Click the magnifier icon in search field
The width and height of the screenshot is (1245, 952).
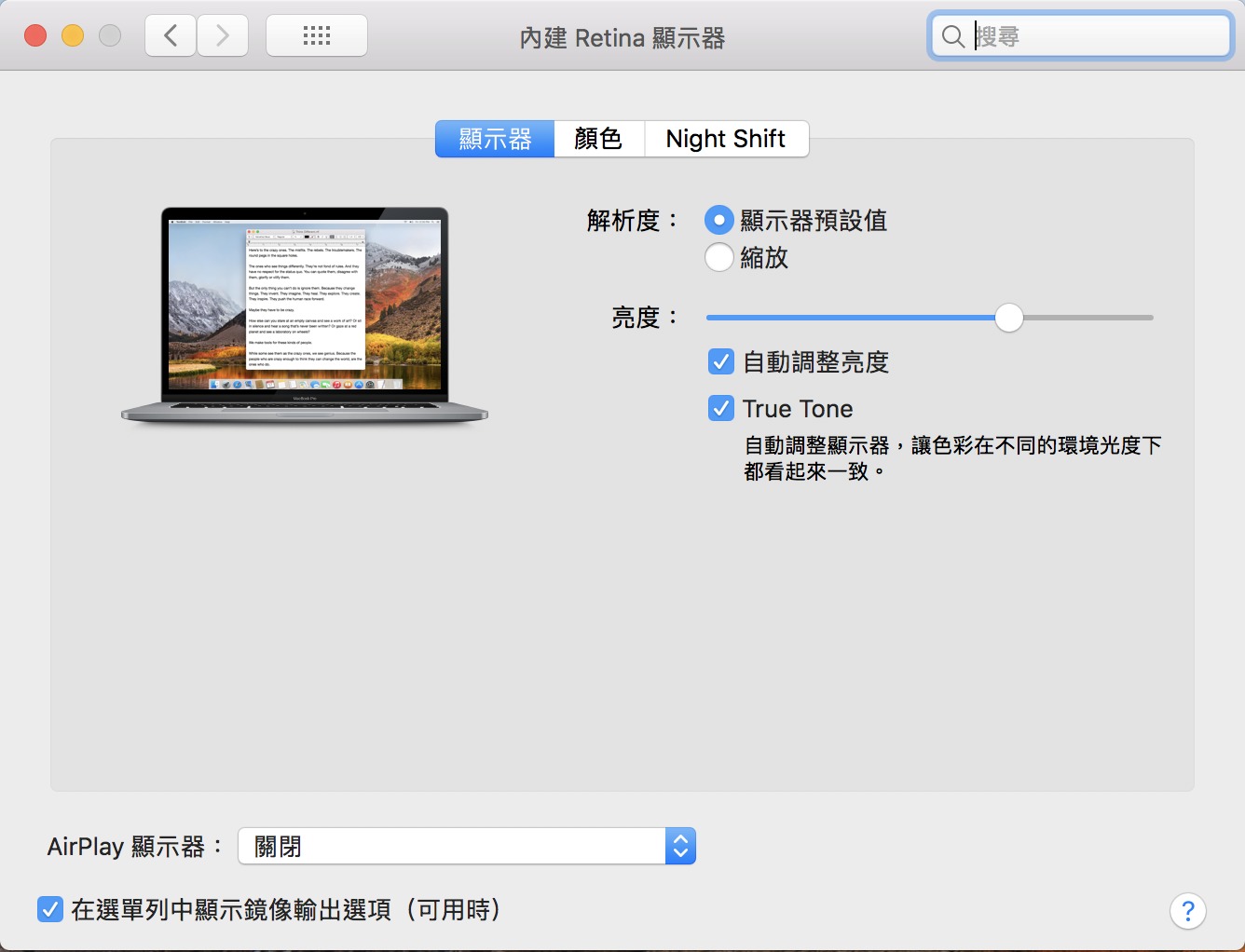tap(952, 36)
